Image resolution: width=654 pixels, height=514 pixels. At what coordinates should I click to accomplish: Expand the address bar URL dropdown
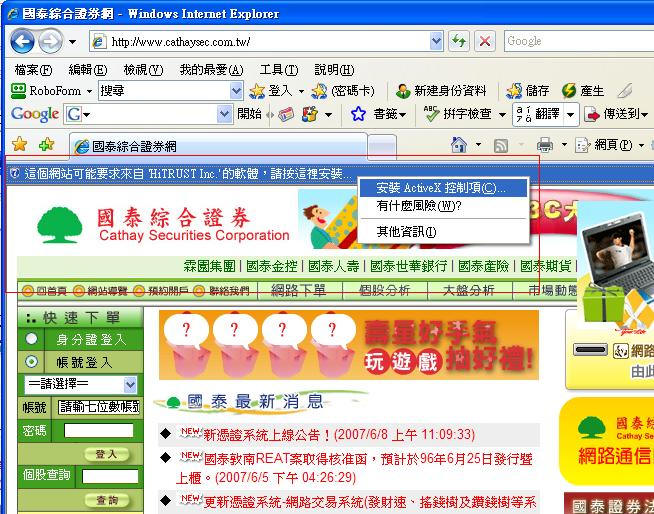[x=436, y=41]
